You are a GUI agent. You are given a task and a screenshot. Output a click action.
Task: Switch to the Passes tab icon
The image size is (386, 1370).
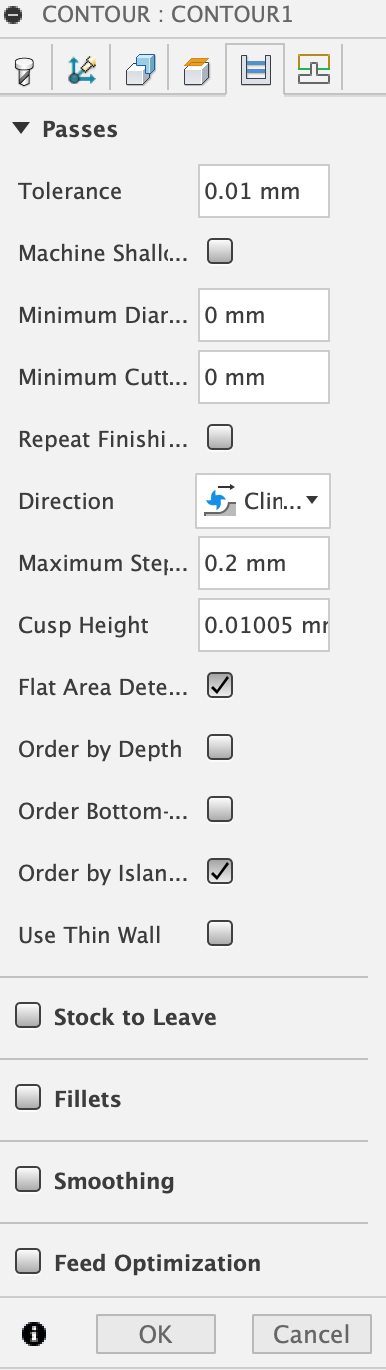point(255,70)
